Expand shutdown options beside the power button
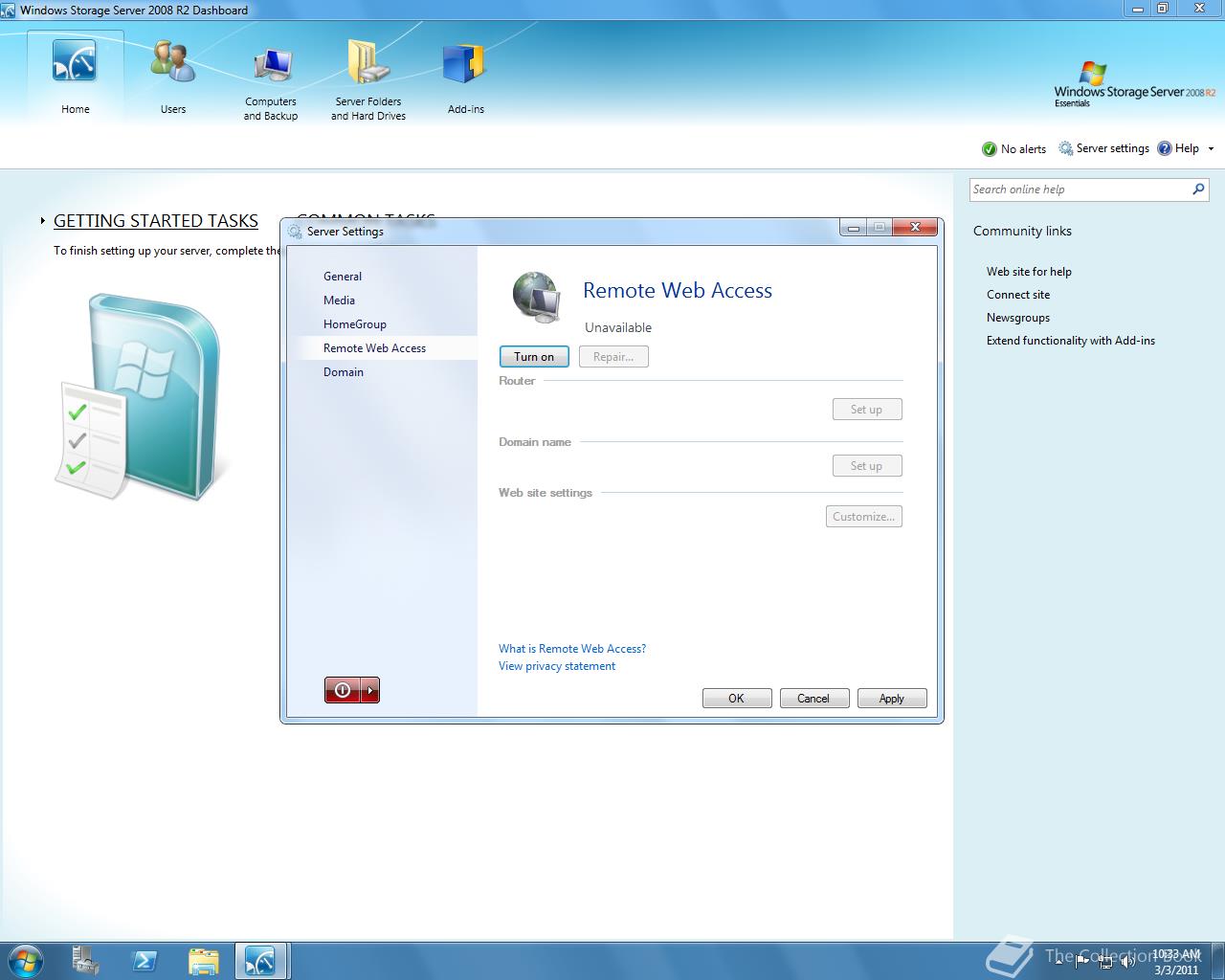The image size is (1225, 980). [x=367, y=690]
